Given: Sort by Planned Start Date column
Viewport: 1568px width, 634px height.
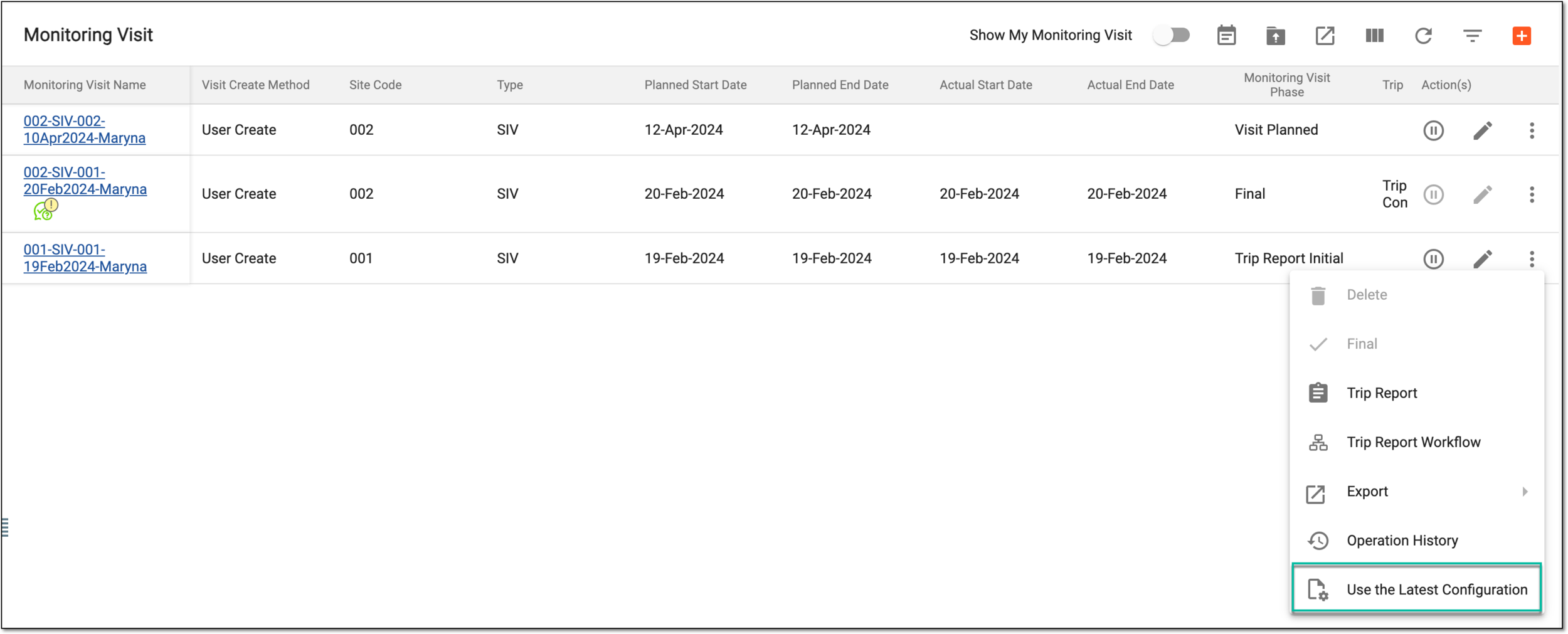Looking at the screenshot, I should [695, 85].
